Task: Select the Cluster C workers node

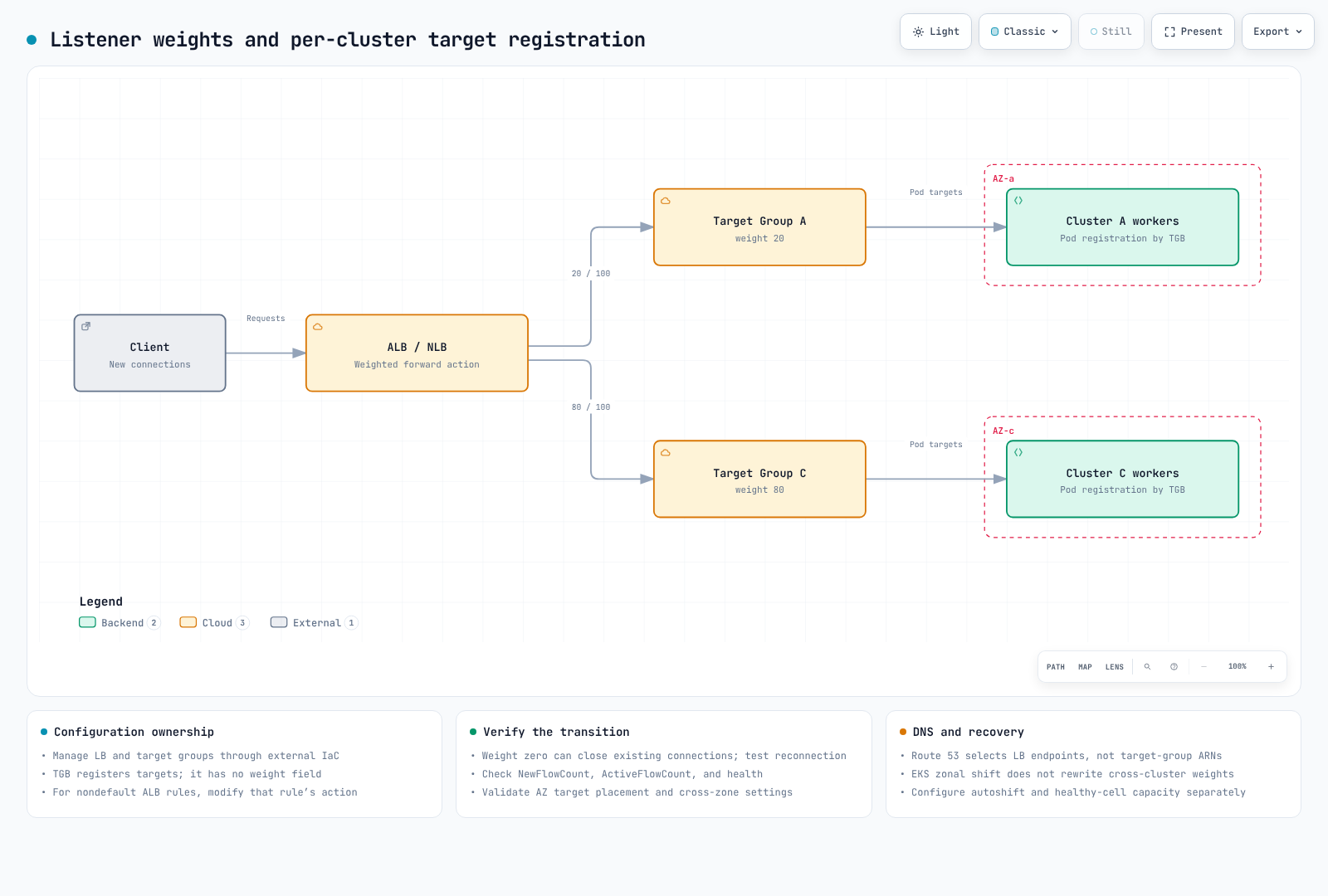Action: point(1122,480)
